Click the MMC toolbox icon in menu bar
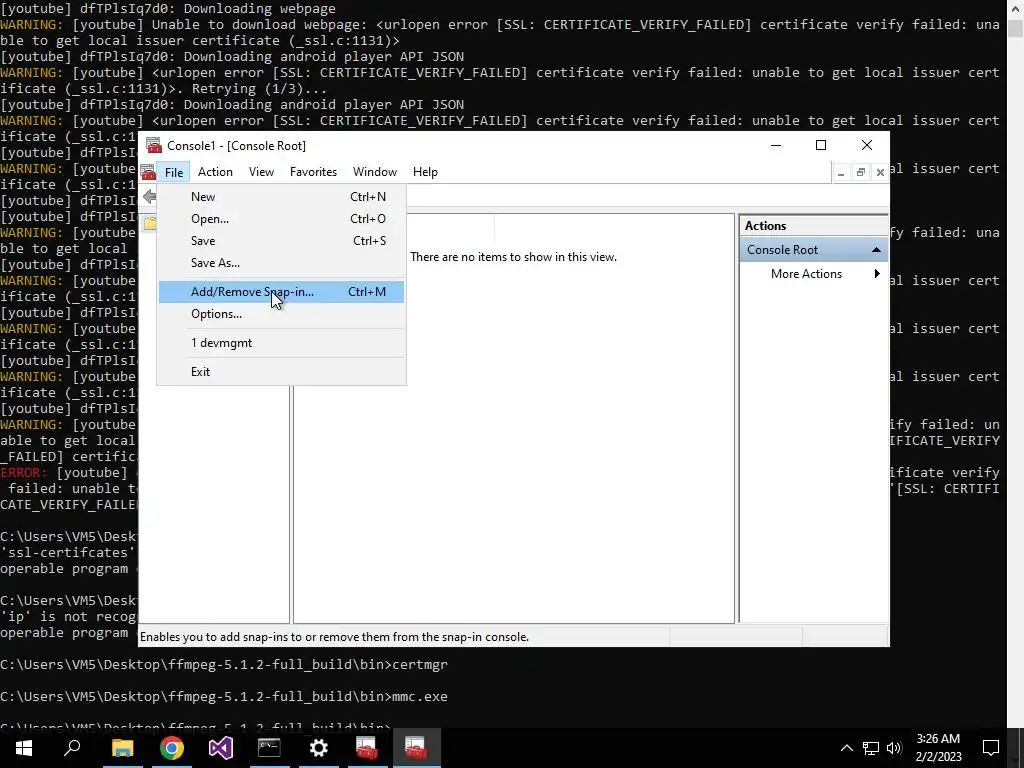1024x768 pixels. click(148, 172)
